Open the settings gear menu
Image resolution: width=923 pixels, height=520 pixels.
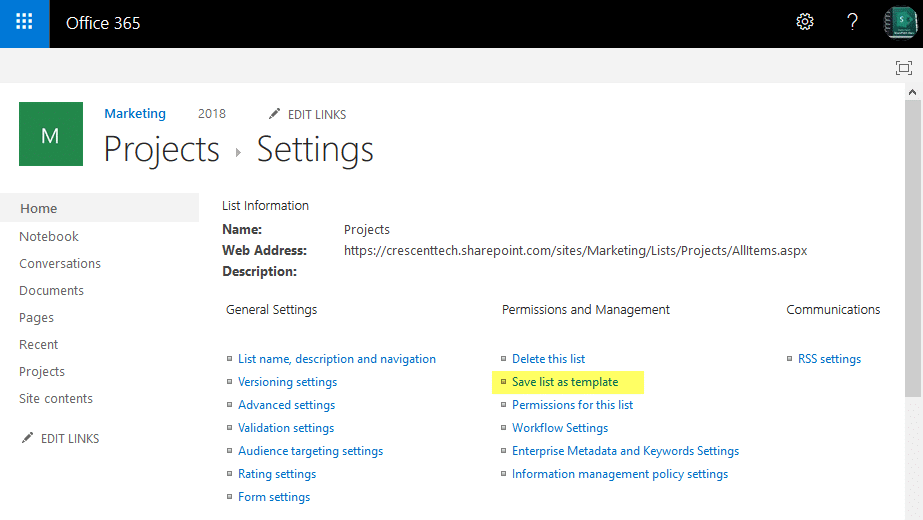[804, 23]
